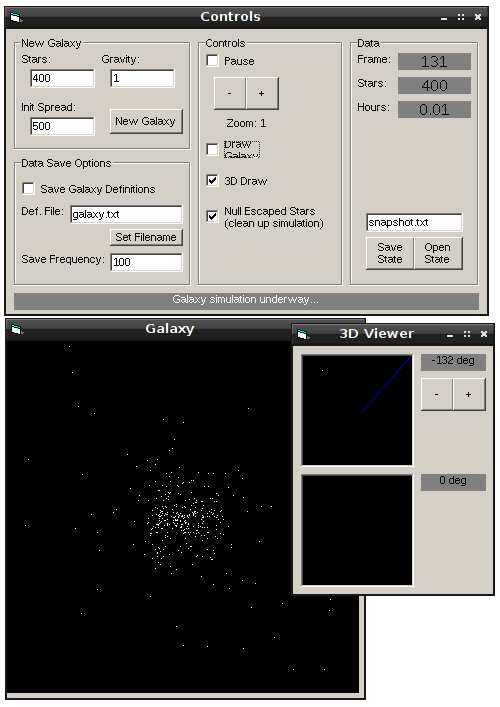500x707 pixels.
Task: Click the Stars input field
Action: point(62,78)
